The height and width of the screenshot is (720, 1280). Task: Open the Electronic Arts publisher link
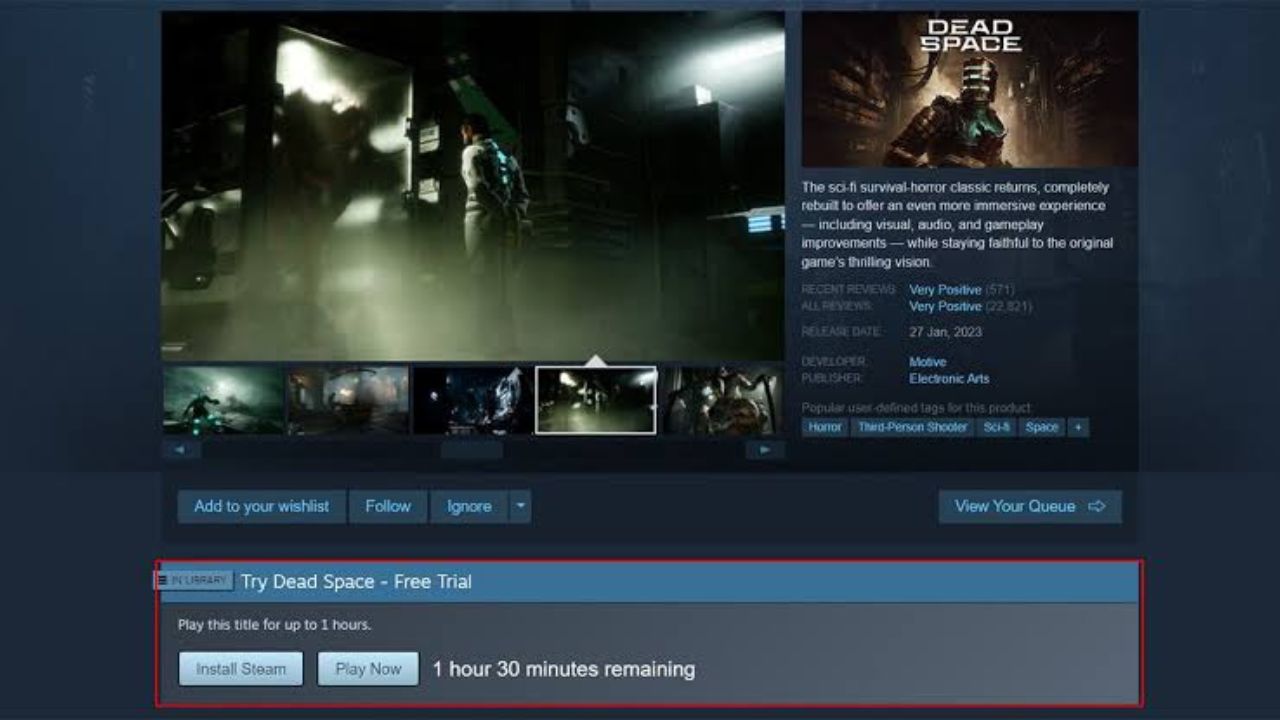click(949, 379)
